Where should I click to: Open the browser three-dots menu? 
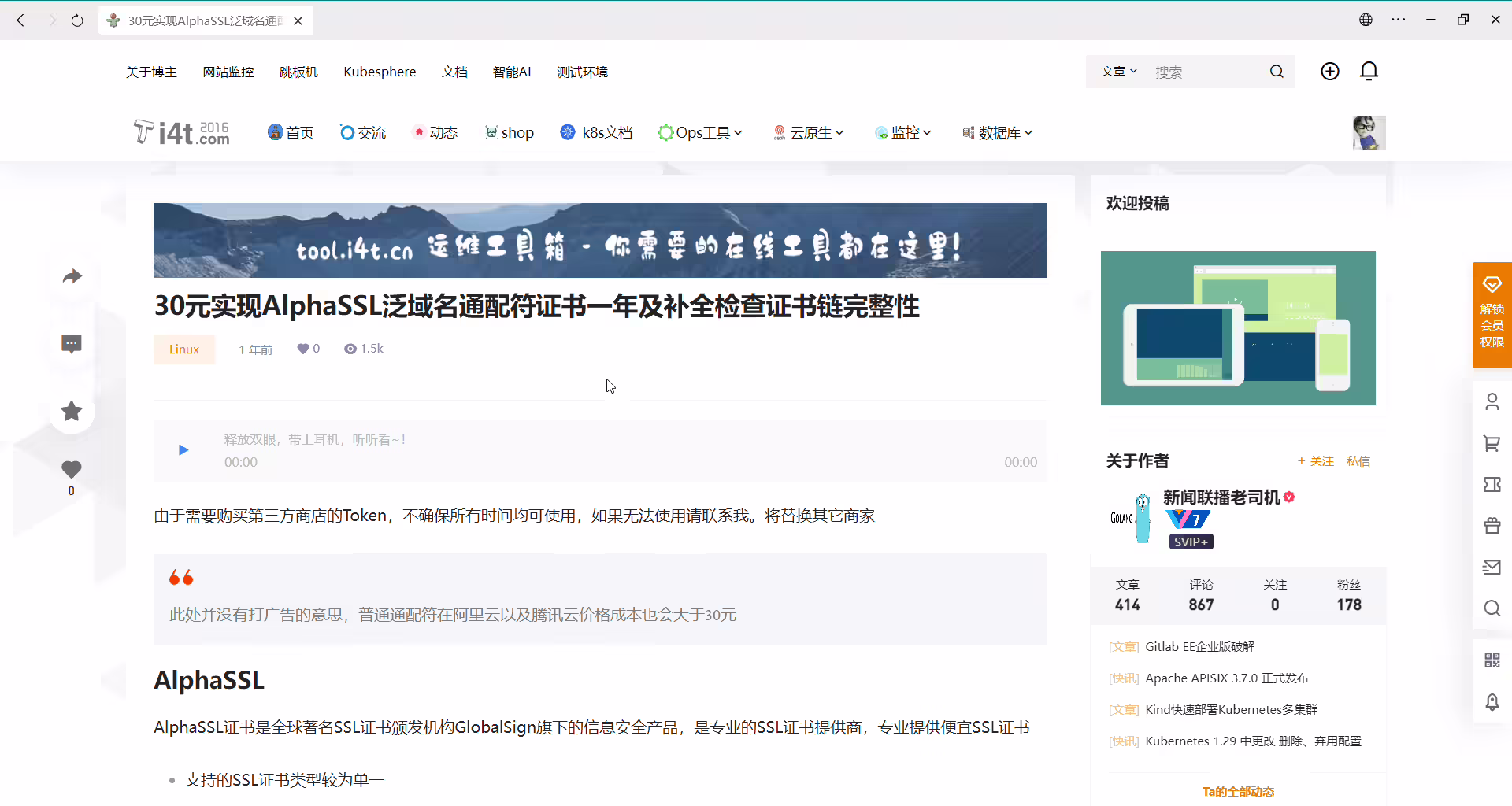coord(1399,20)
